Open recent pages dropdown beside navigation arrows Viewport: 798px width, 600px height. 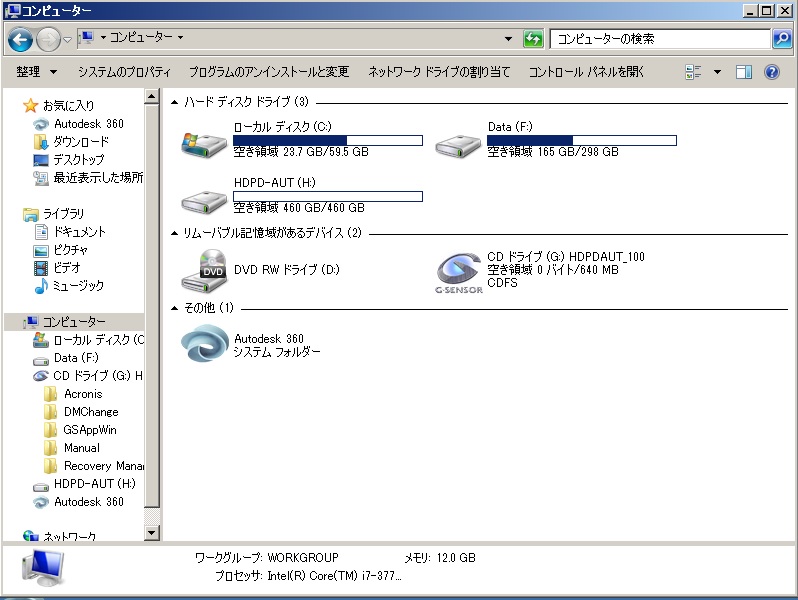(x=67, y=39)
